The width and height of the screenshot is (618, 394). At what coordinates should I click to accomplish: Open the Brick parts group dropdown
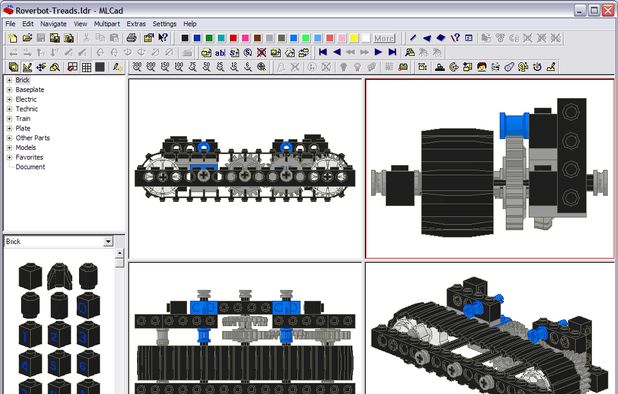[x=108, y=242]
